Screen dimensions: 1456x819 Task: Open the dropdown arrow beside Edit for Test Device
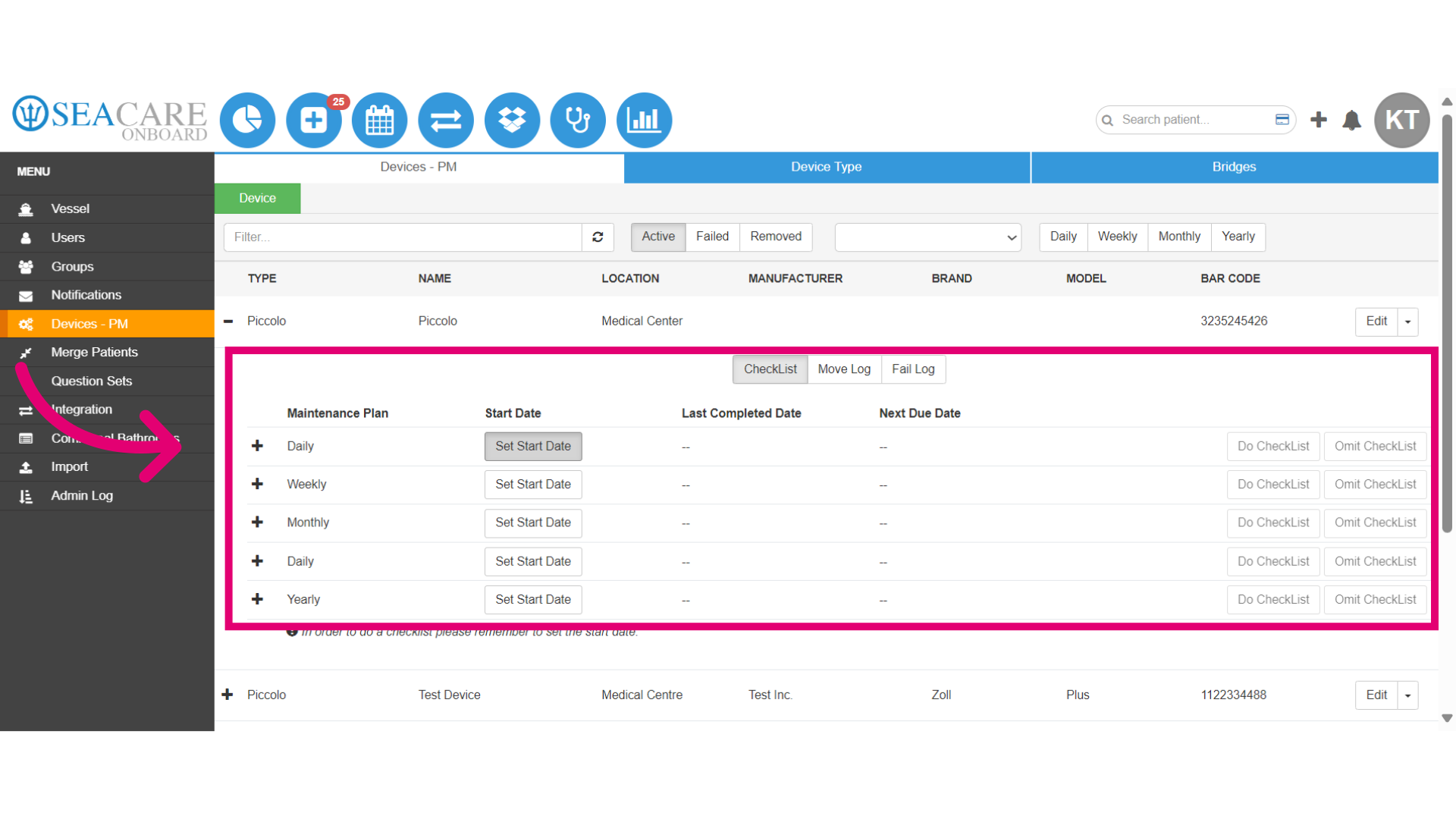click(x=1408, y=695)
